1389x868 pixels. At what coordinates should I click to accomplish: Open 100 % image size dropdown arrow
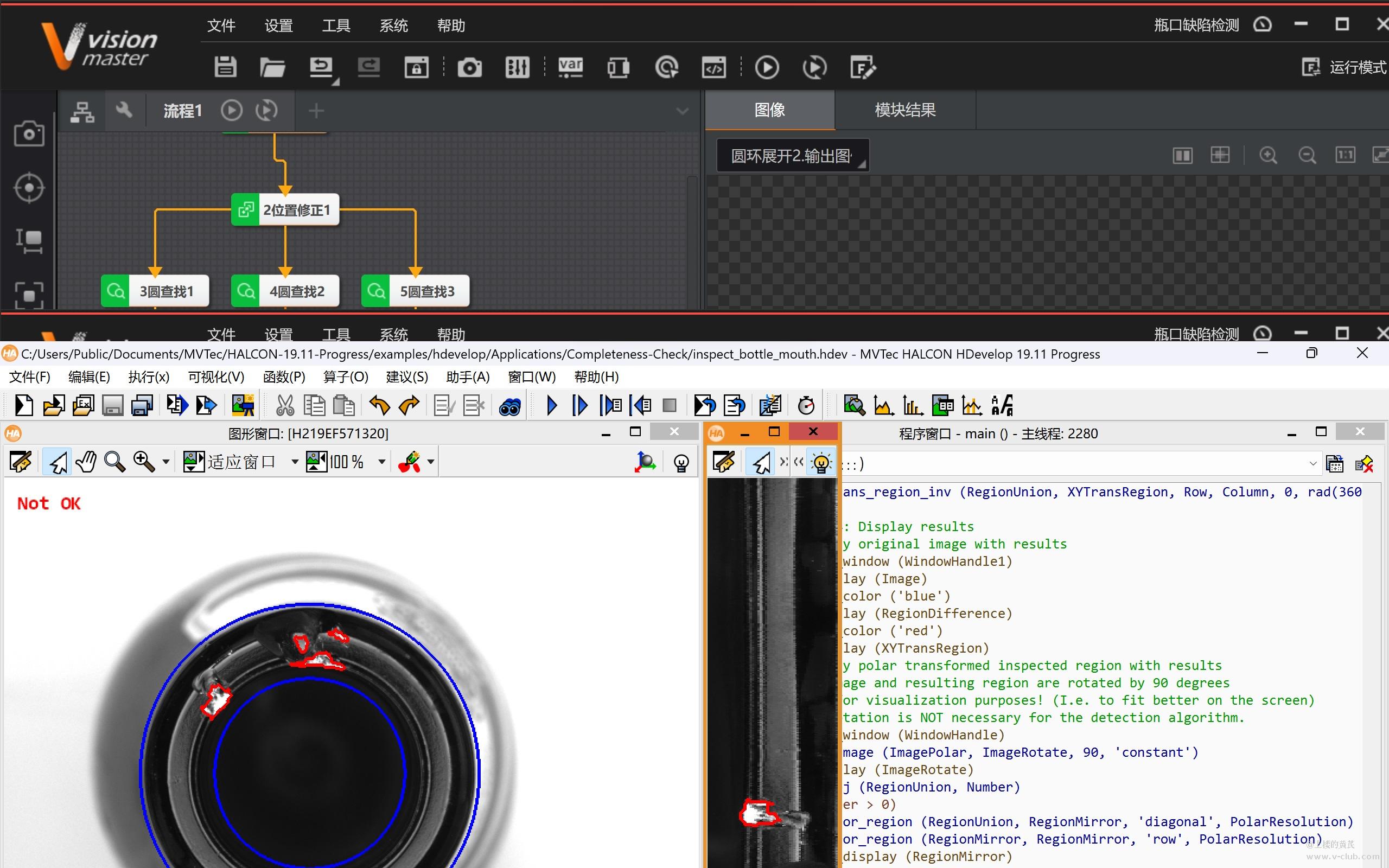coord(381,462)
